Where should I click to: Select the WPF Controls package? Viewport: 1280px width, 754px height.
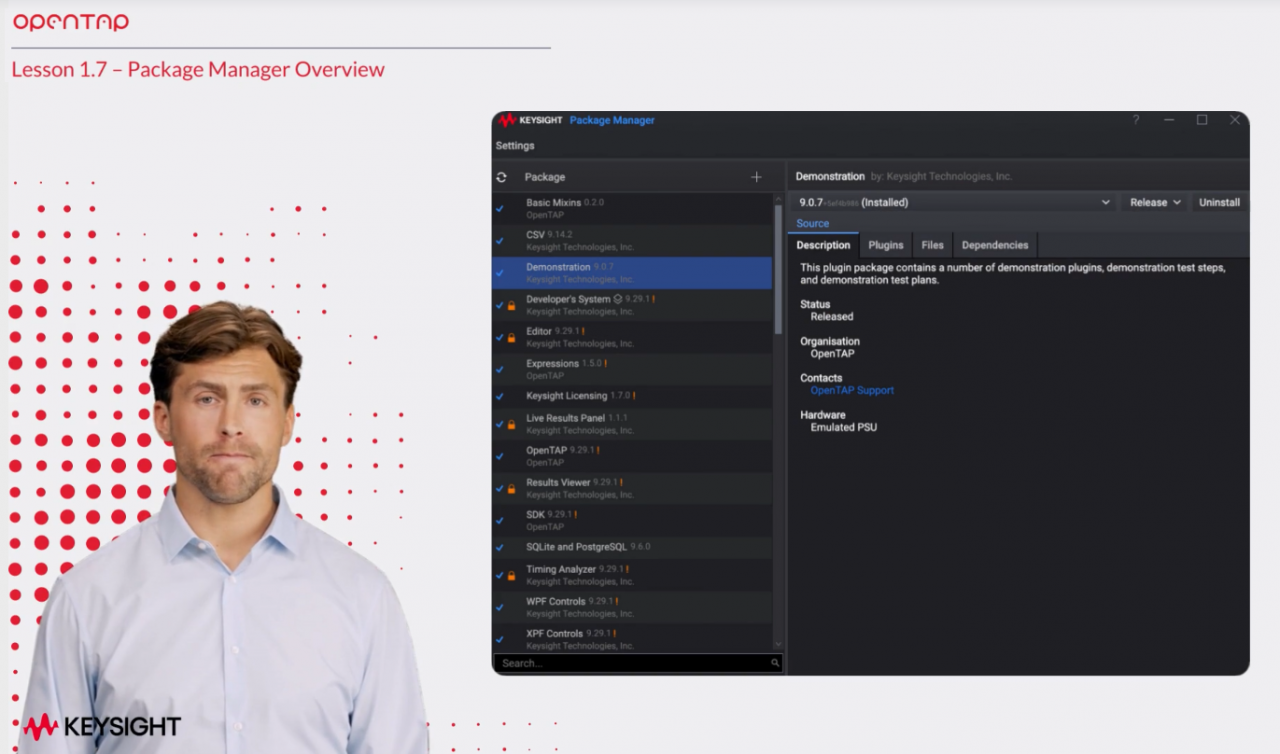pyautogui.click(x=632, y=607)
